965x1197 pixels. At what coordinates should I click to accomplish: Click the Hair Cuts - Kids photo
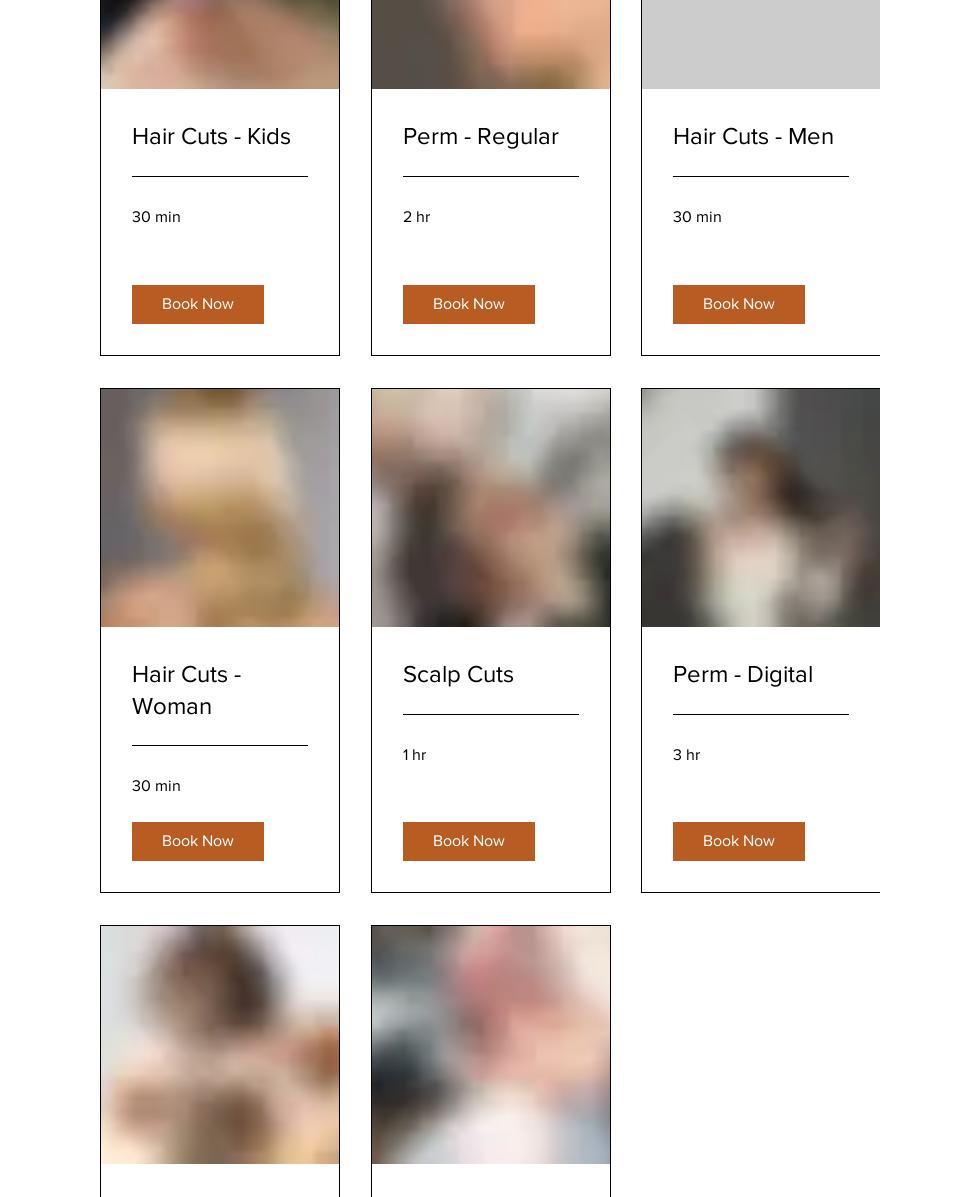tap(220, 44)
